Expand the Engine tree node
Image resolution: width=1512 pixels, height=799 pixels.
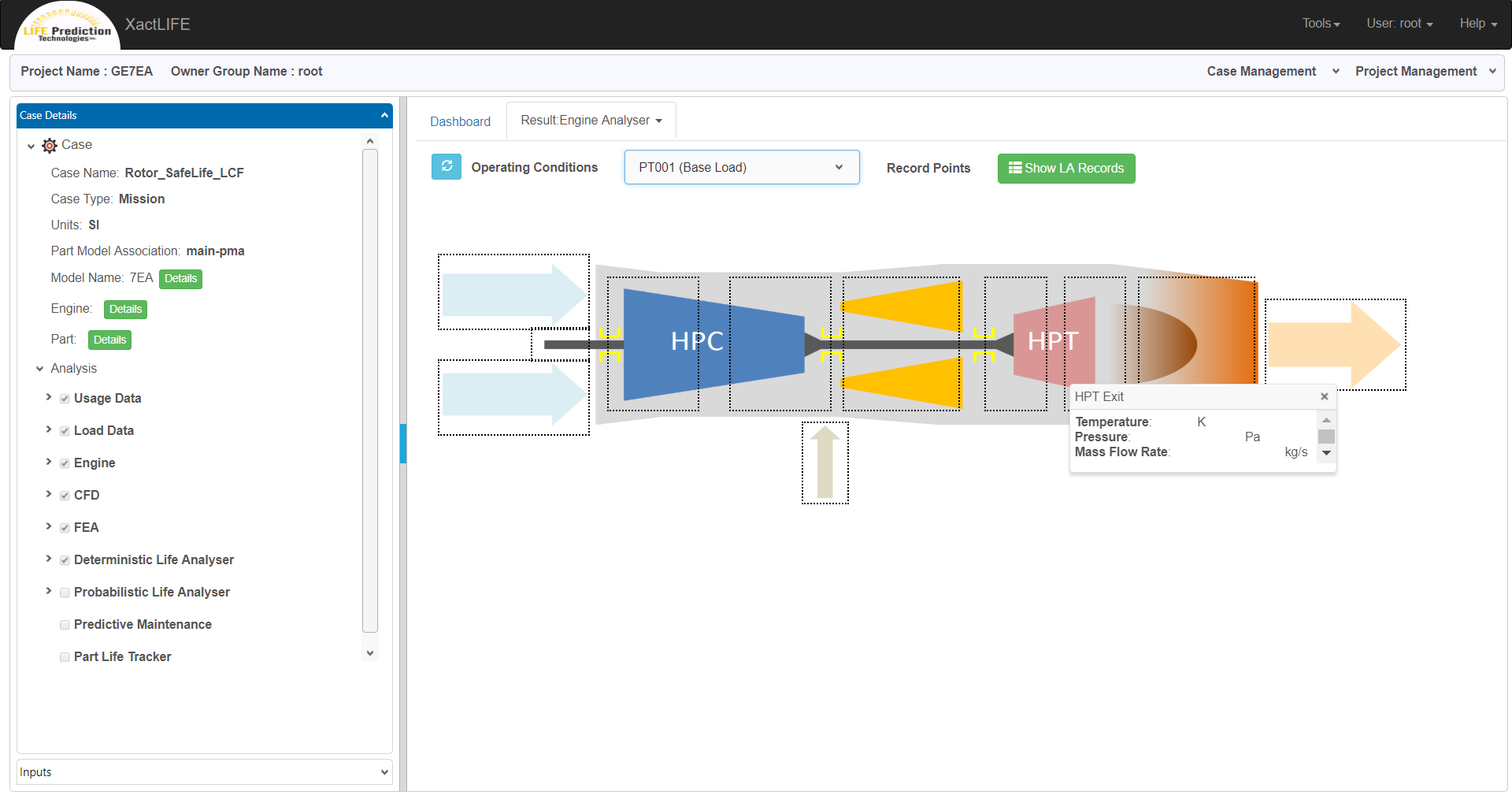(x=49, y=462)
